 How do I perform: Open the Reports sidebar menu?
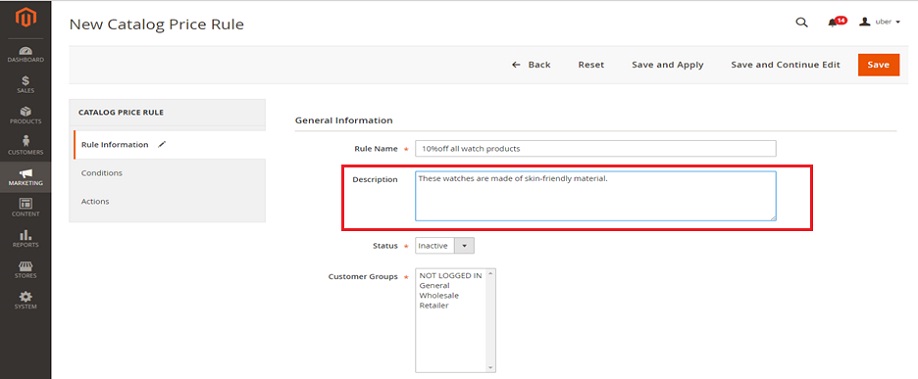pos(25,238)
